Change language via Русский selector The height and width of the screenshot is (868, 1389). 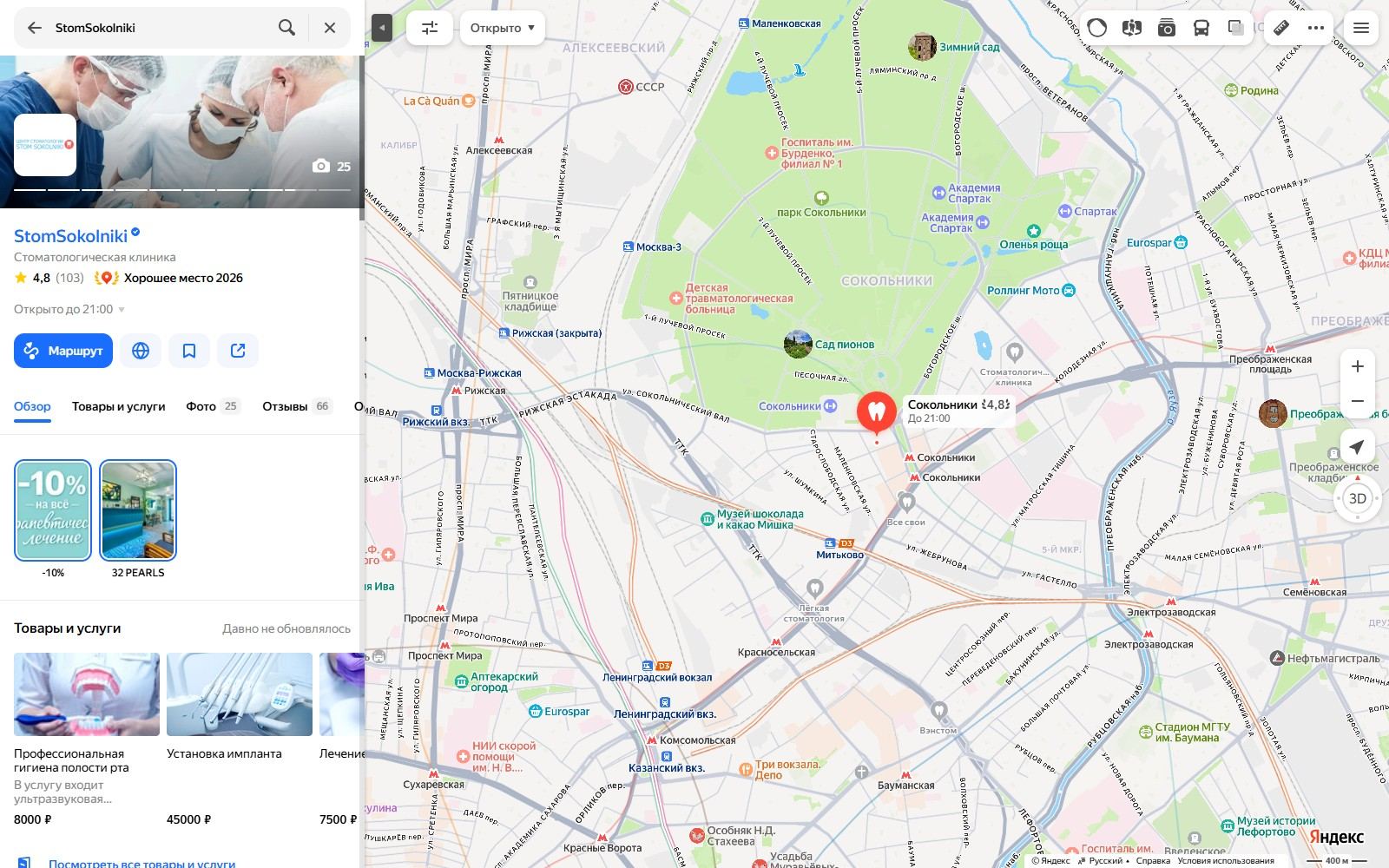coord(1105,861)
